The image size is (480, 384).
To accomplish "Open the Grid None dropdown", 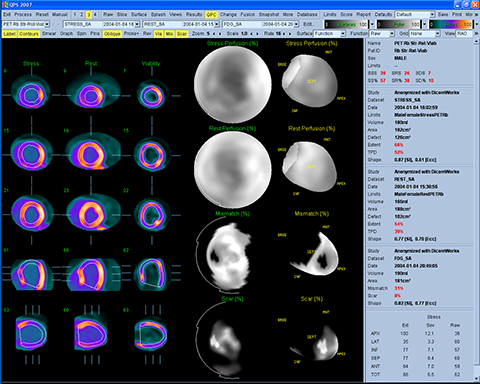I will point(425,34).
